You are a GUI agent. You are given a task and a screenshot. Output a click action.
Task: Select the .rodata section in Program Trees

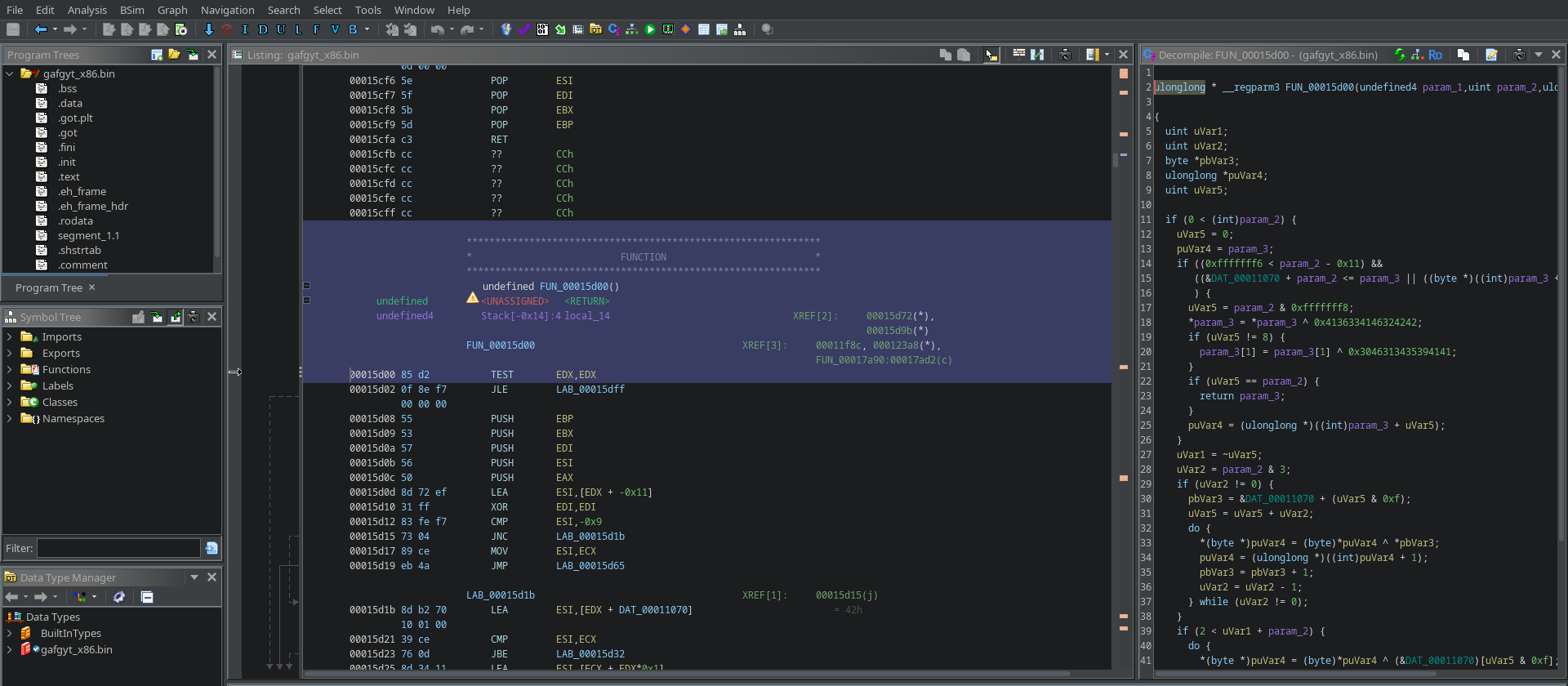coord(75,220)
